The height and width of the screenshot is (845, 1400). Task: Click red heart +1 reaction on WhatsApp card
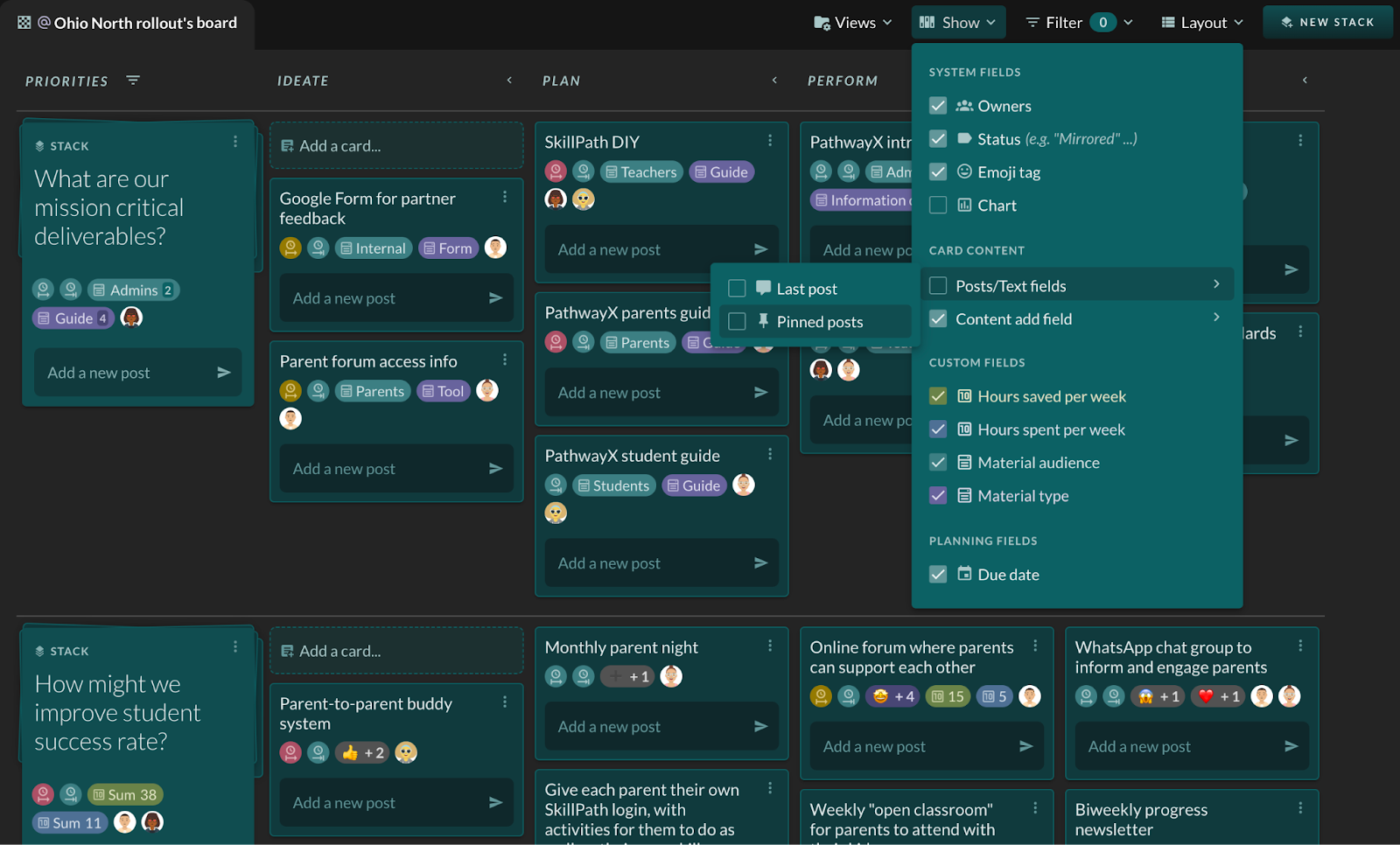tap(1218, 696)
